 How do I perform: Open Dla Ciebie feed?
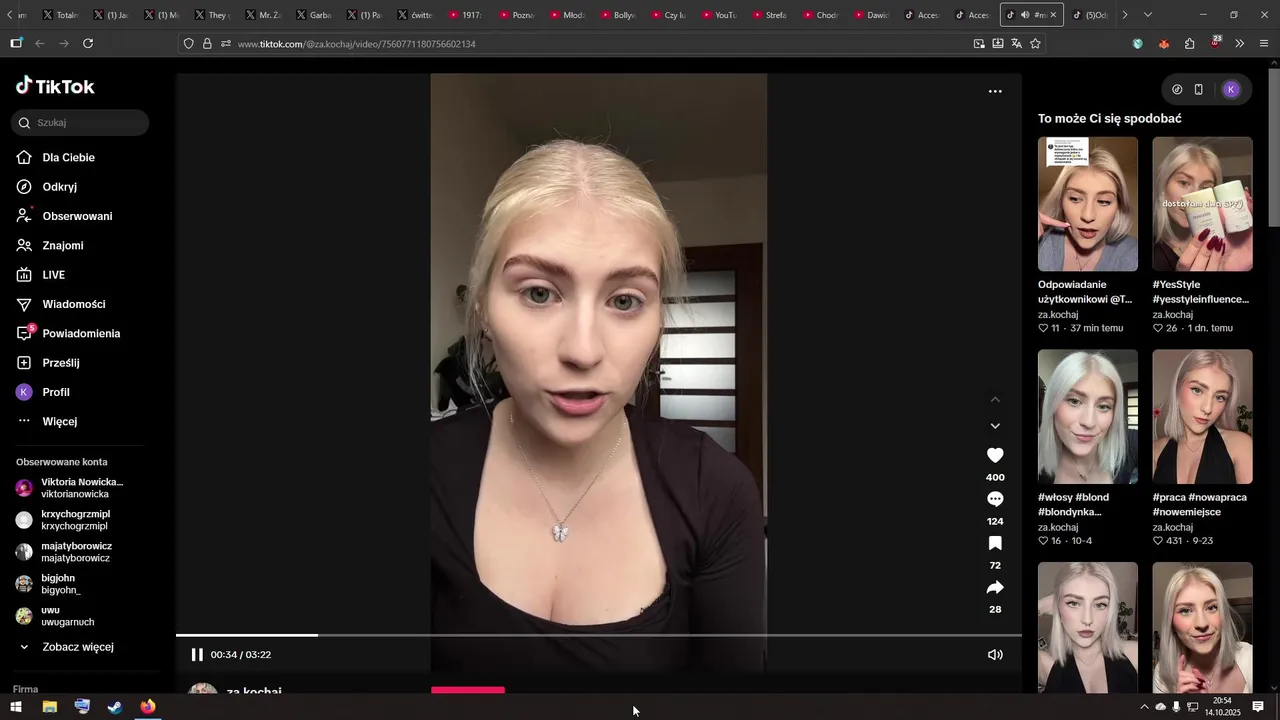pos(68,157)
